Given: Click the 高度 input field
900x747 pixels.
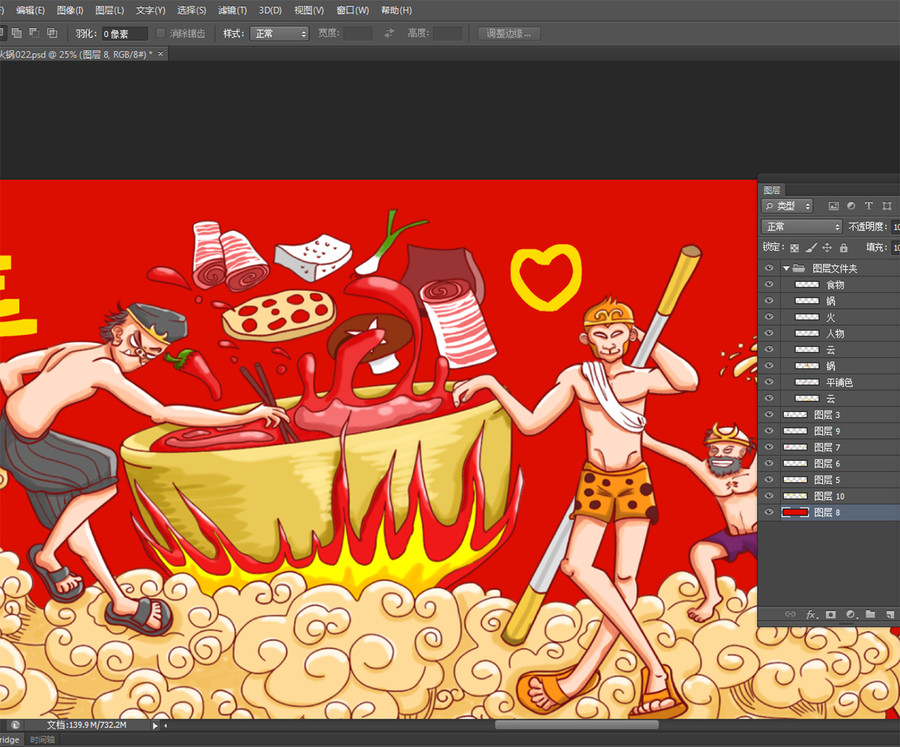Looking at the screenshot, I should click(x=447, y=34).
